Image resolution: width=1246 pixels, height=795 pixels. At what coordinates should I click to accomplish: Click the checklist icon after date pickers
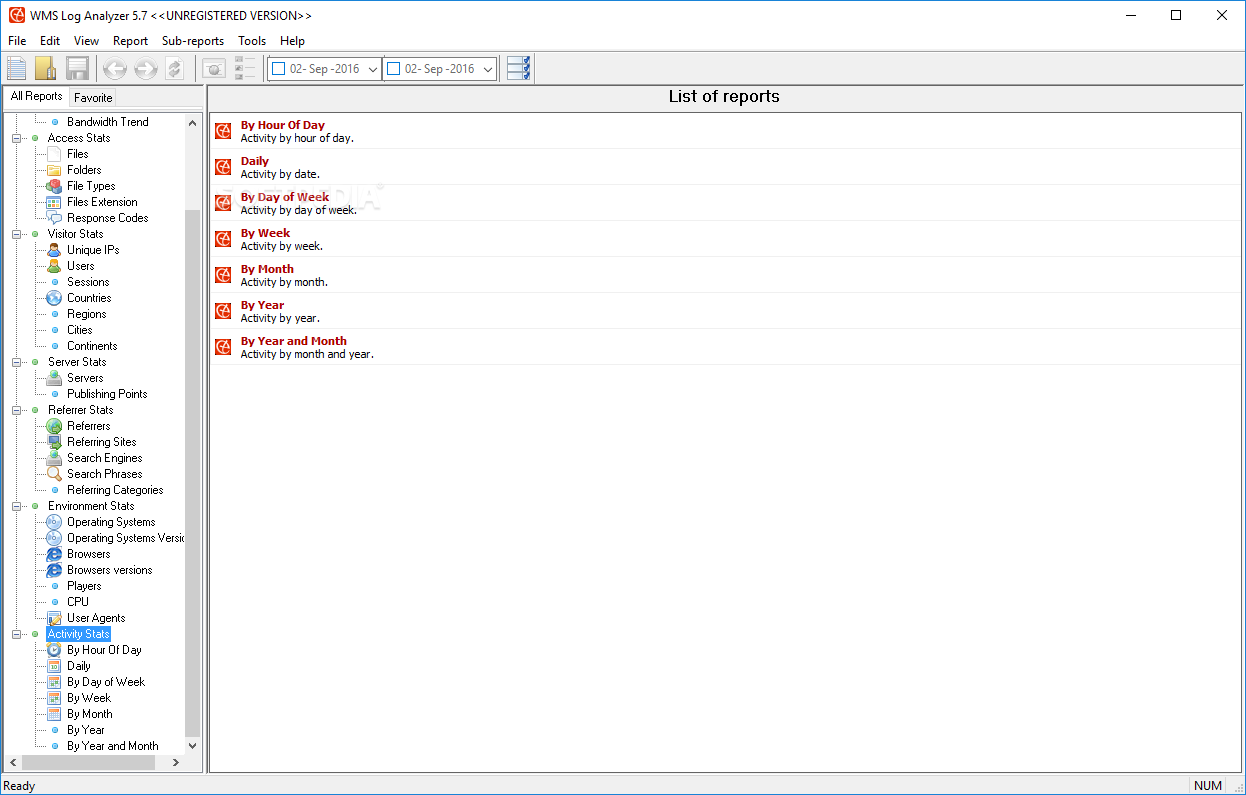[519, 68]
